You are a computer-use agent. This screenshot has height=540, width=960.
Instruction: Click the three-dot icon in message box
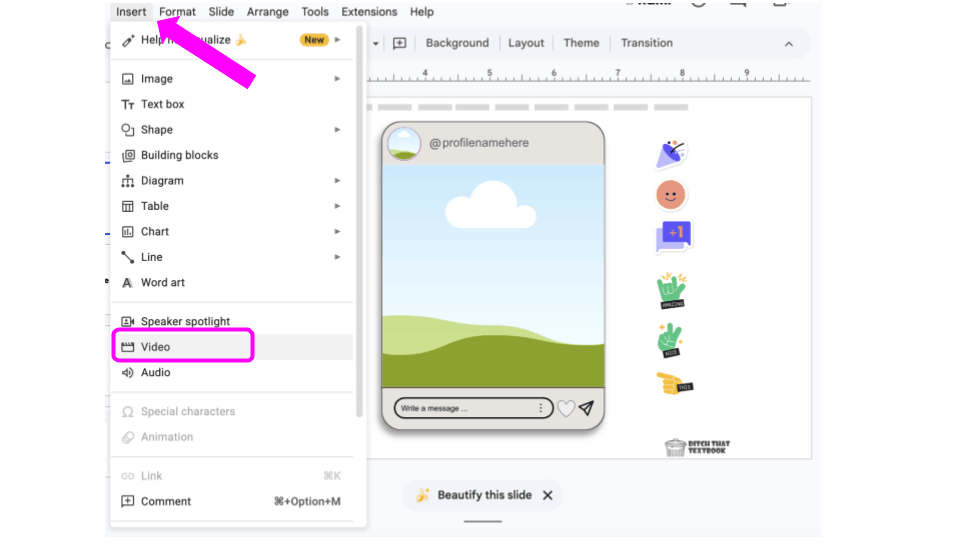point(541,408)
